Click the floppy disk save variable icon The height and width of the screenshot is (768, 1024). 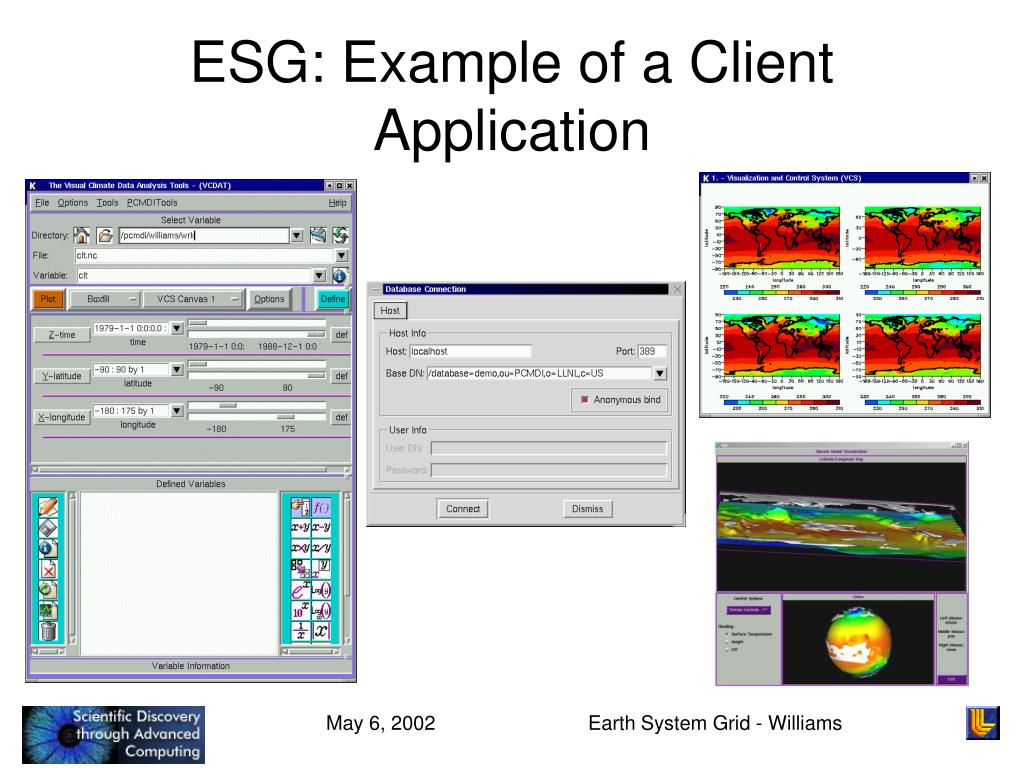pyautogui.click(x=48, y=528)
